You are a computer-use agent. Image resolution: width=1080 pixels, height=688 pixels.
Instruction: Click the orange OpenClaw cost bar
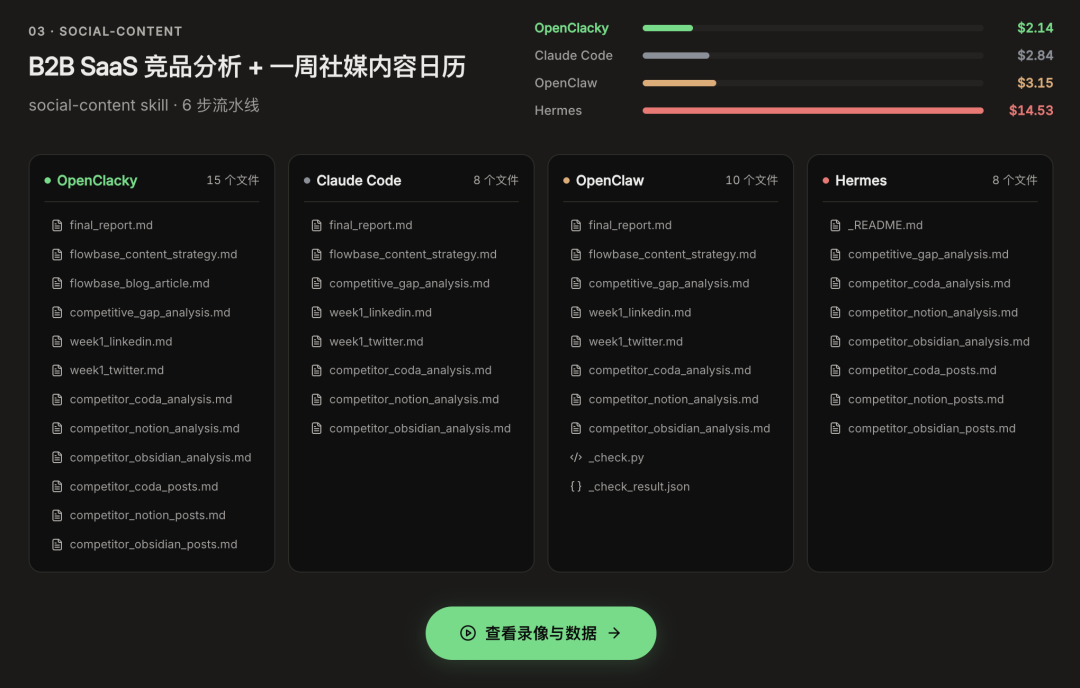point(679,83)
